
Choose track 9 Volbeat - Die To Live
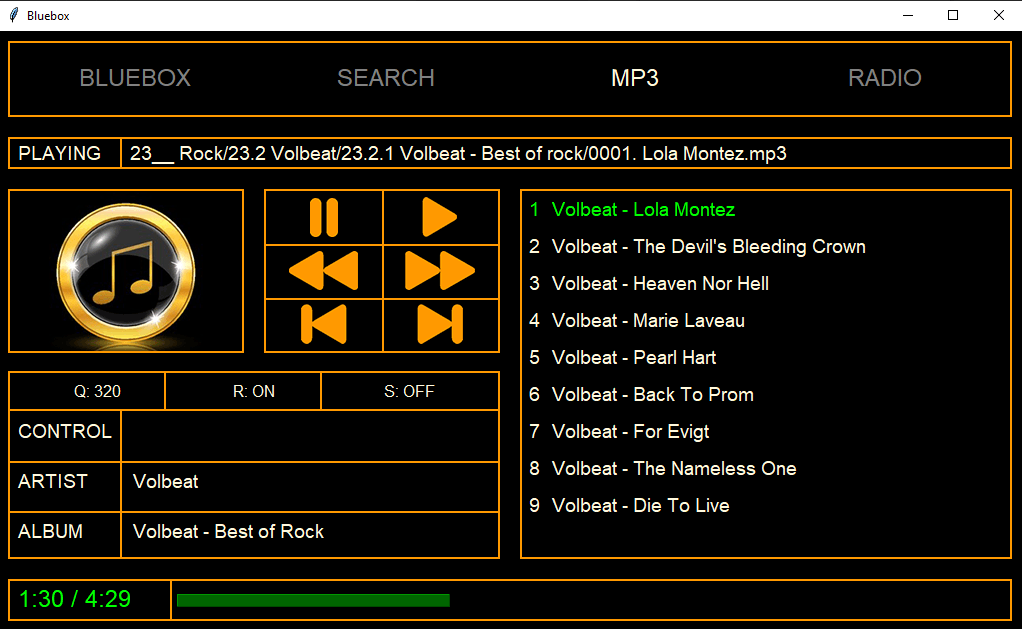click(629, 506)
